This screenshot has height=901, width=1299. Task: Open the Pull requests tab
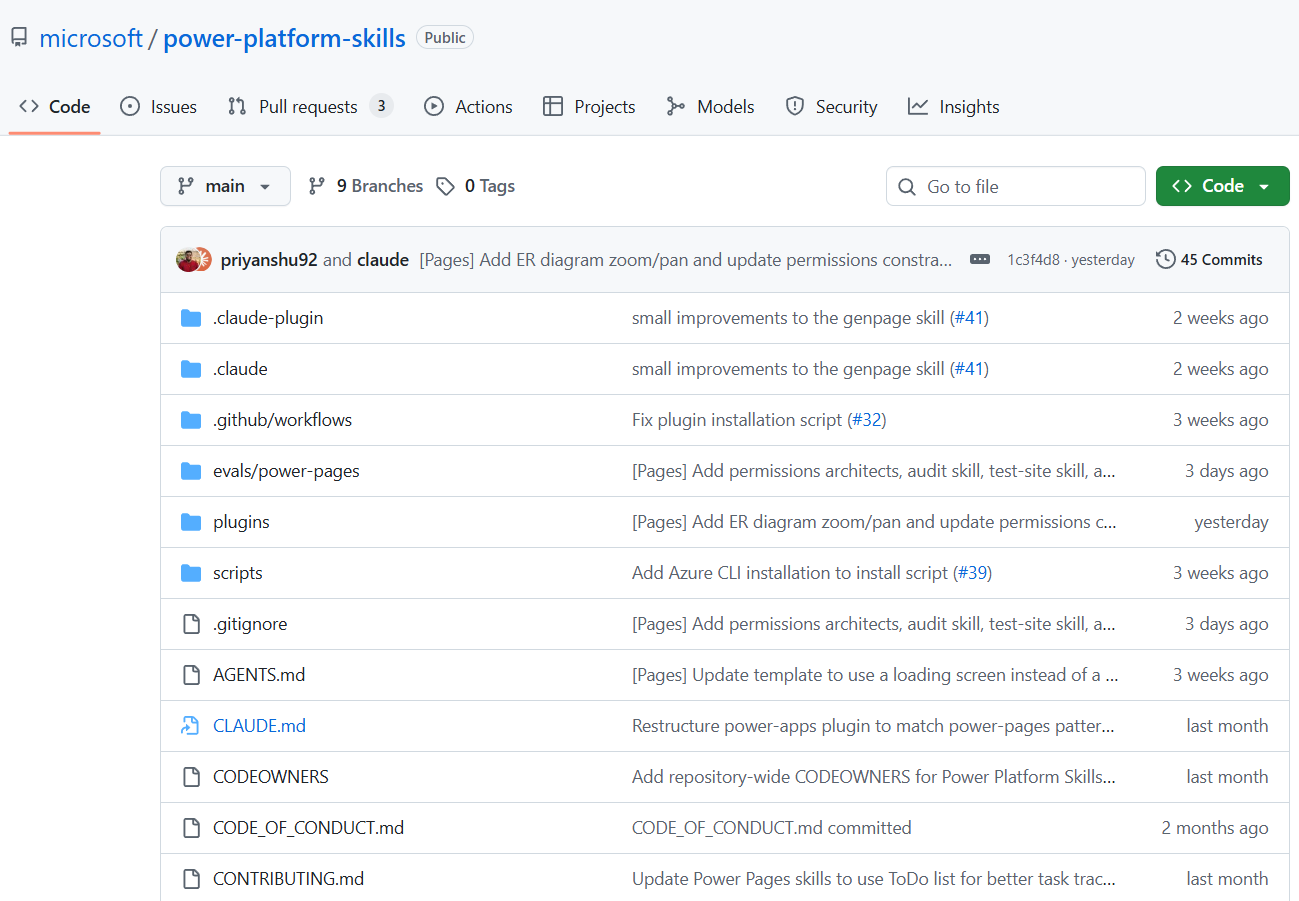[x=308, y=107]
